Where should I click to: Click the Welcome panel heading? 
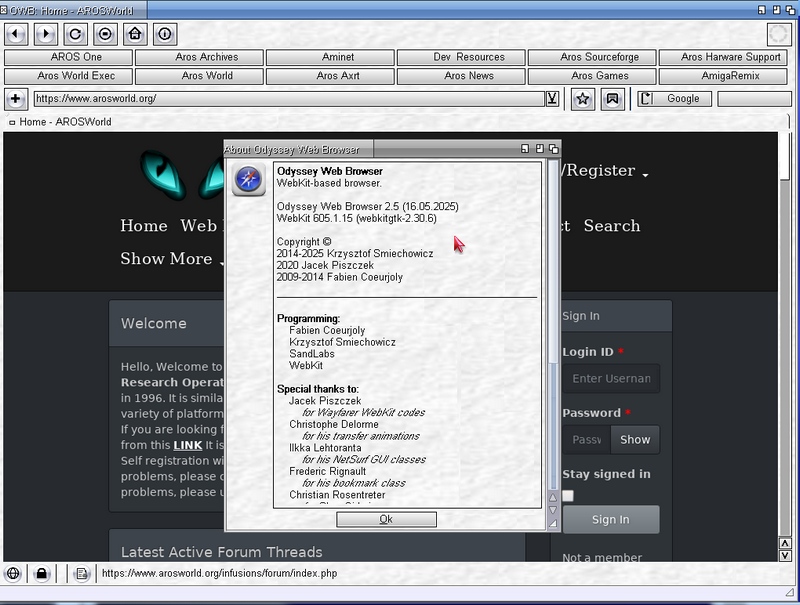[x=154, y=323]
